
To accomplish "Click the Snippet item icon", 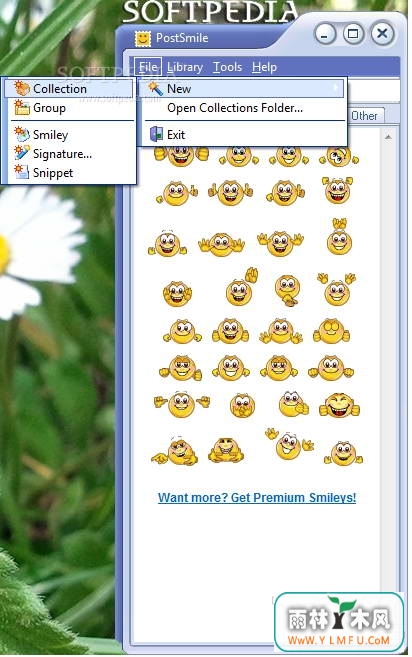I will pos(22,172).
